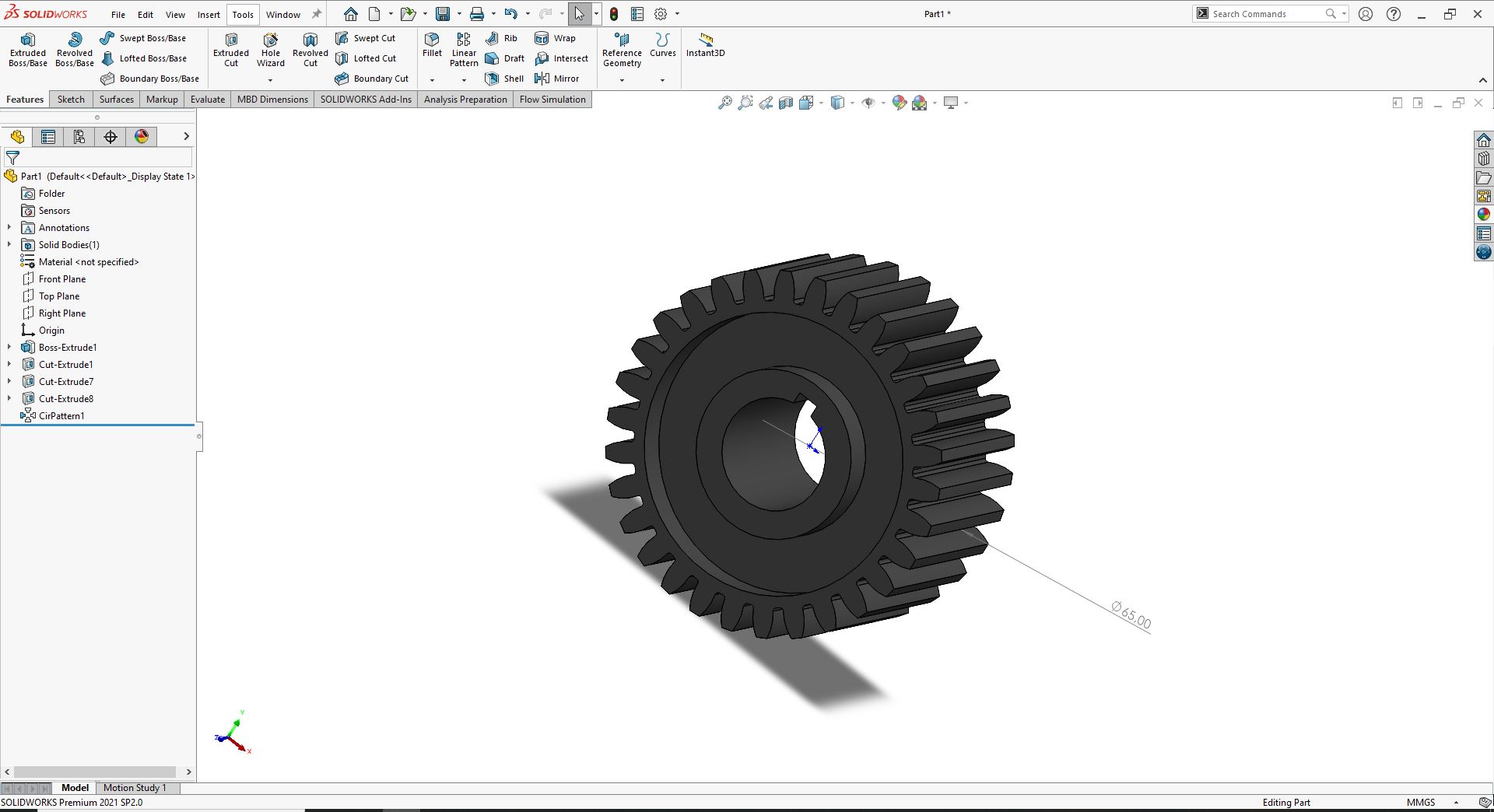The width and height of the screenshot is (1494, 812).
Task: Click the Swept Boss/Base button
Action: pyautogui.click(x=143, y=38)
